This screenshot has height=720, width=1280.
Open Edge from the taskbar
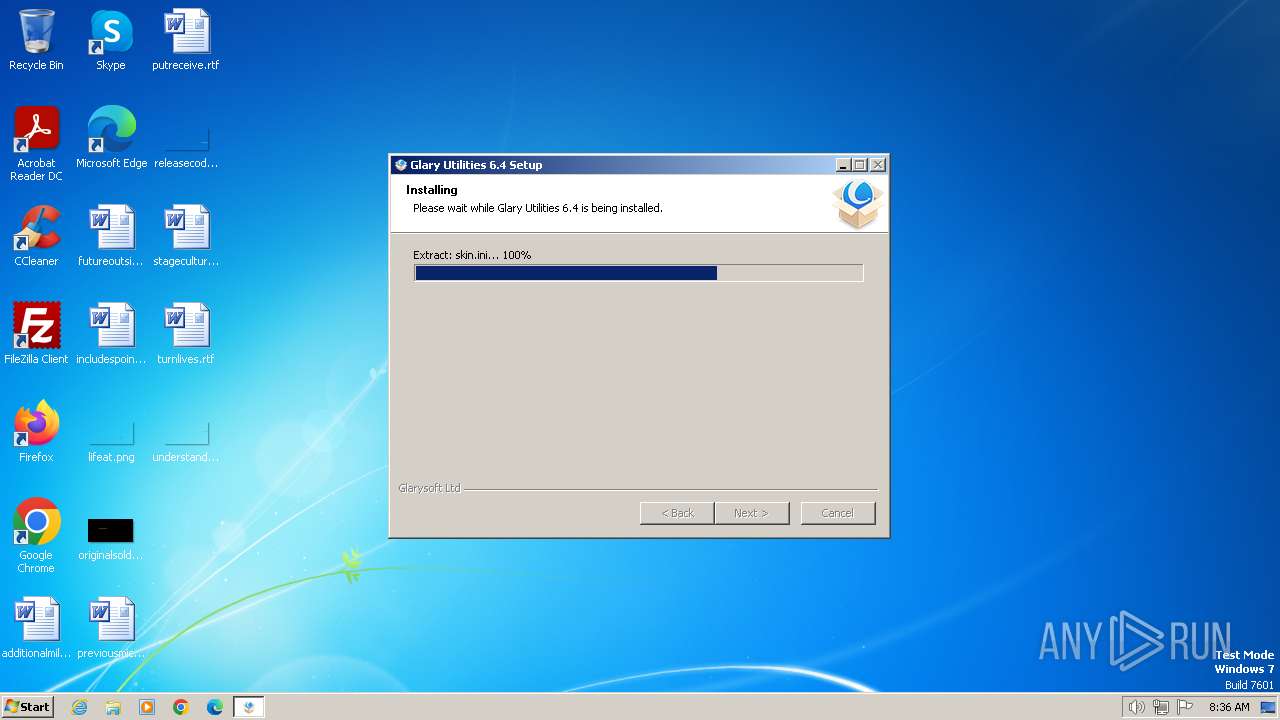point(215,707)
